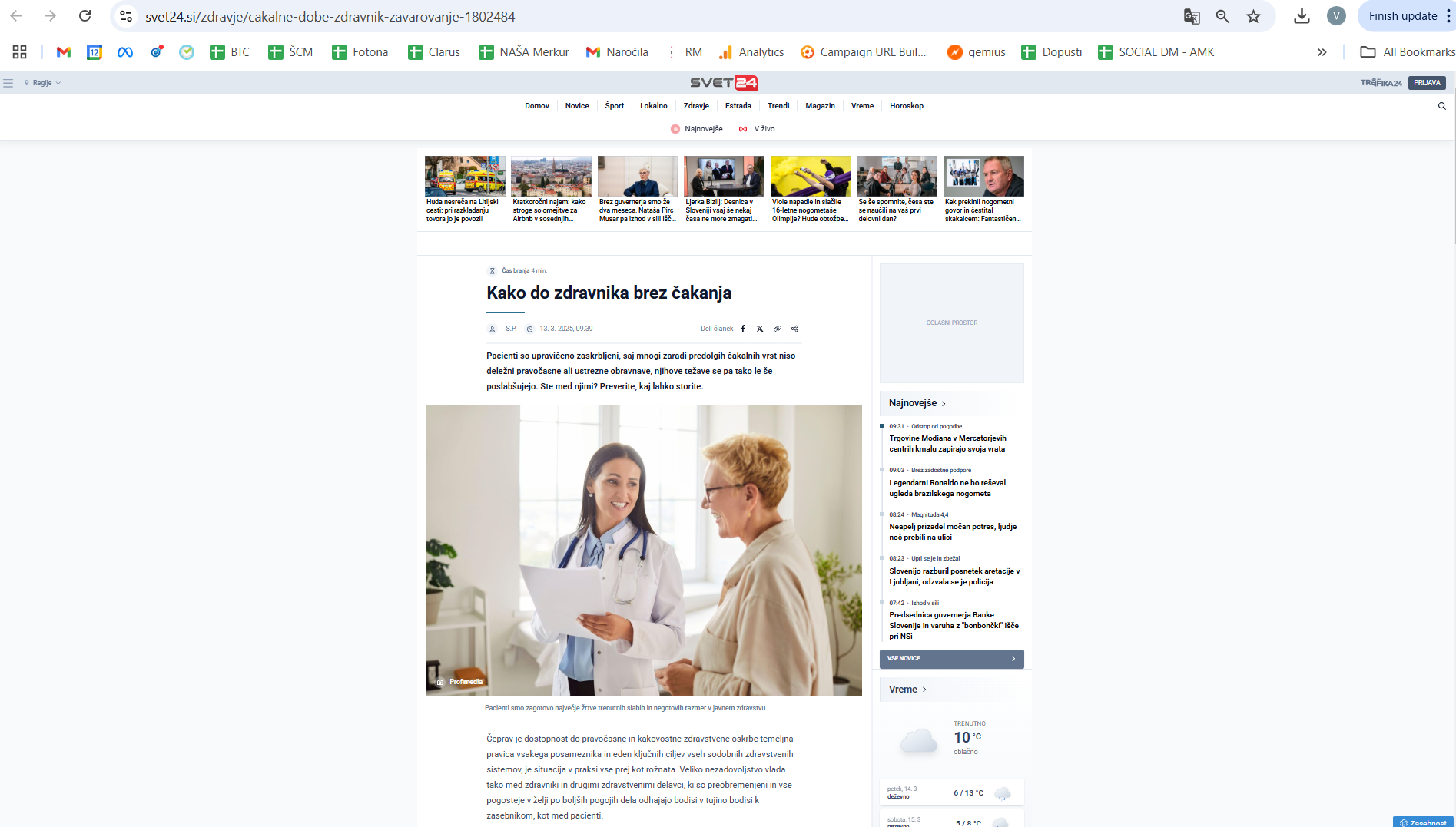Open the Zdravje menu item
Viewport: 1456px width, 827px height.
click(696, 106)
